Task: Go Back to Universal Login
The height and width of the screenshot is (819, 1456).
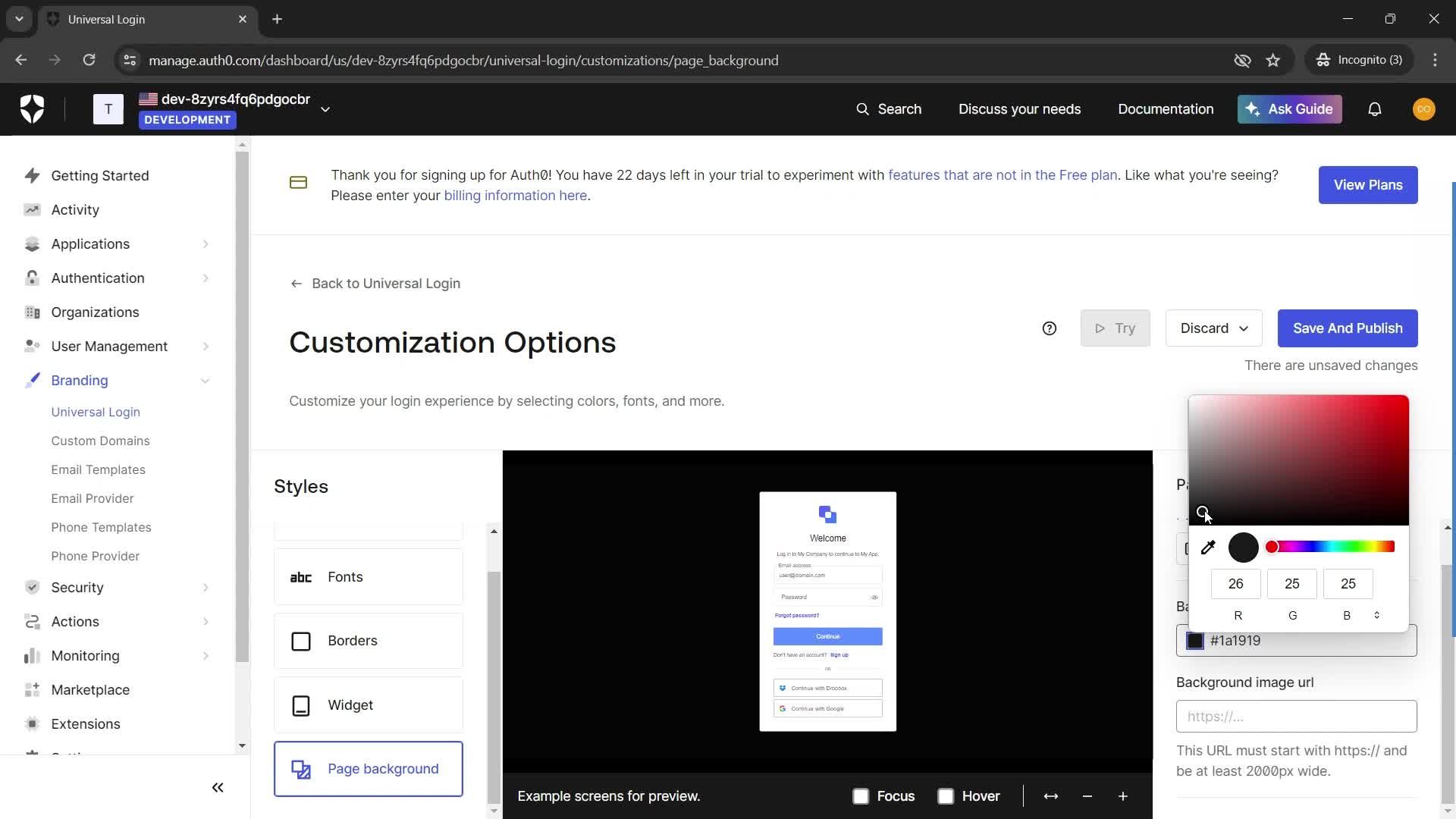Action: (x=375, y=284)
